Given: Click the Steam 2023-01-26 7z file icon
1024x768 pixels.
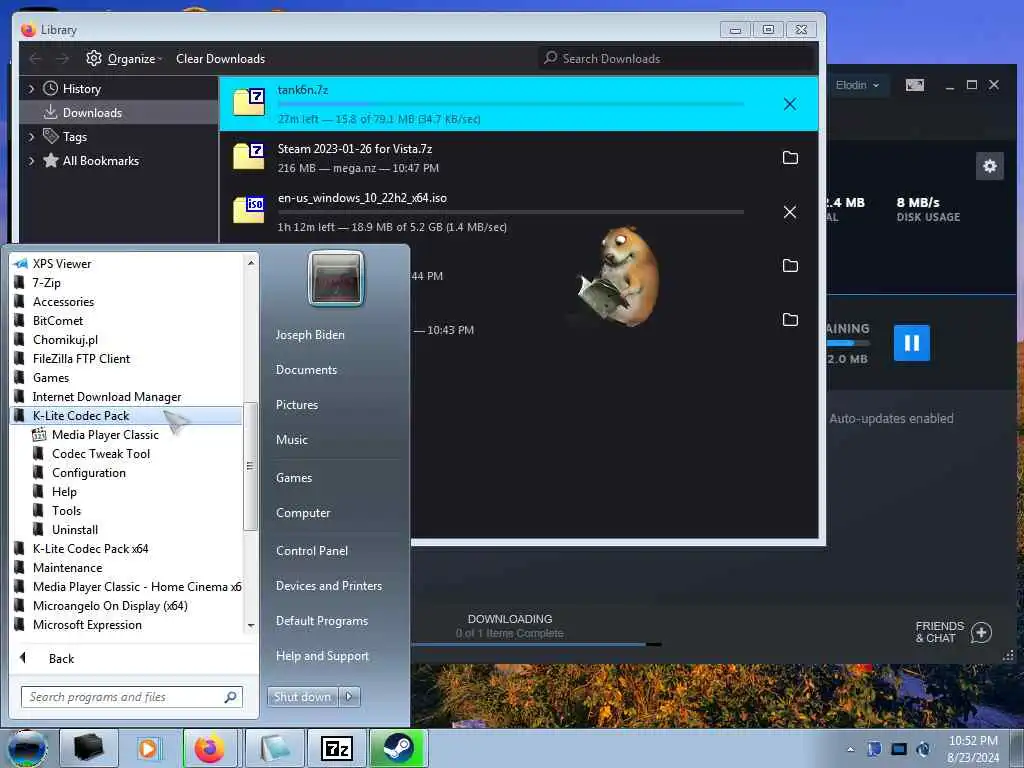Looking at the screenshot, I should [249, 157].
